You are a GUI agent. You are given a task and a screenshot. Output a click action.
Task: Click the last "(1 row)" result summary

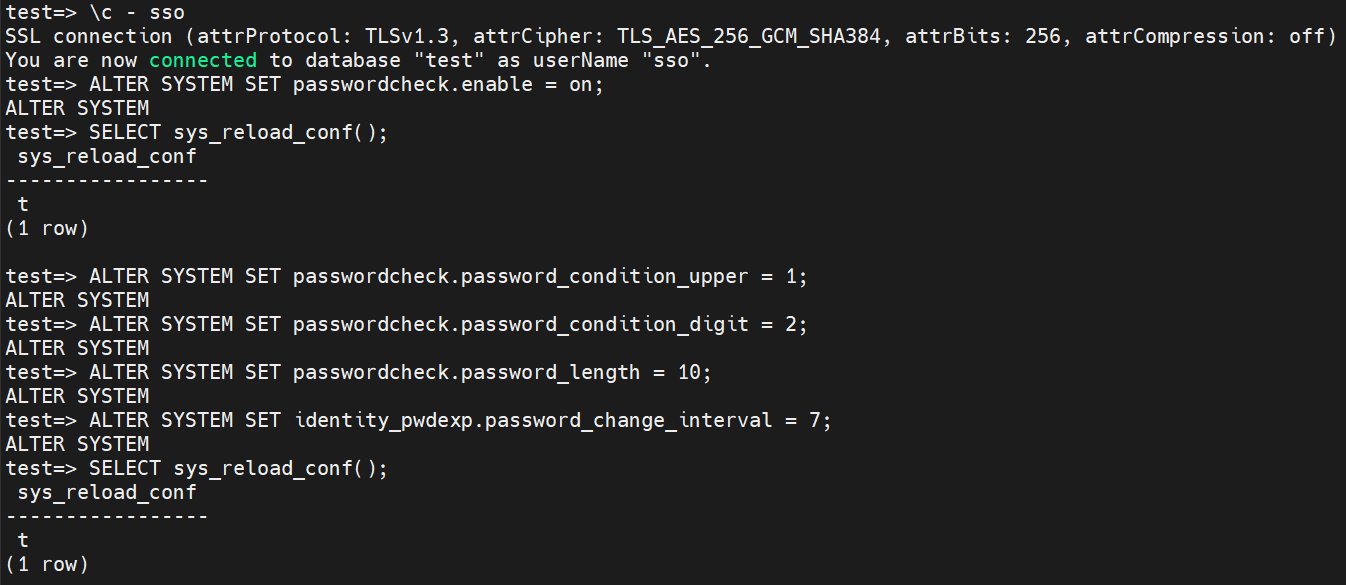tap(47, 565)
